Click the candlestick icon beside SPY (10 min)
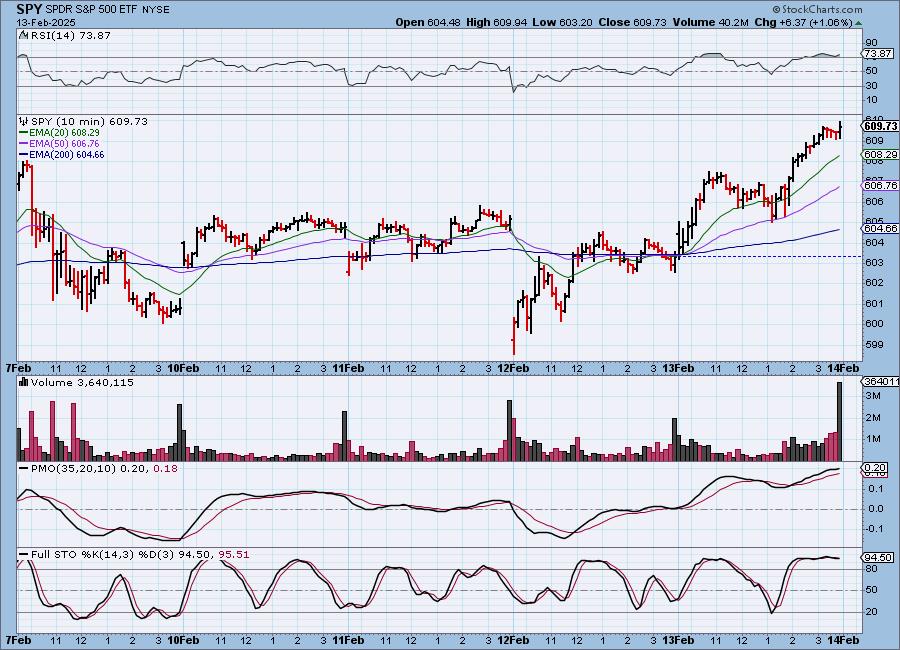900x650 pixels. tap(24, 121)
